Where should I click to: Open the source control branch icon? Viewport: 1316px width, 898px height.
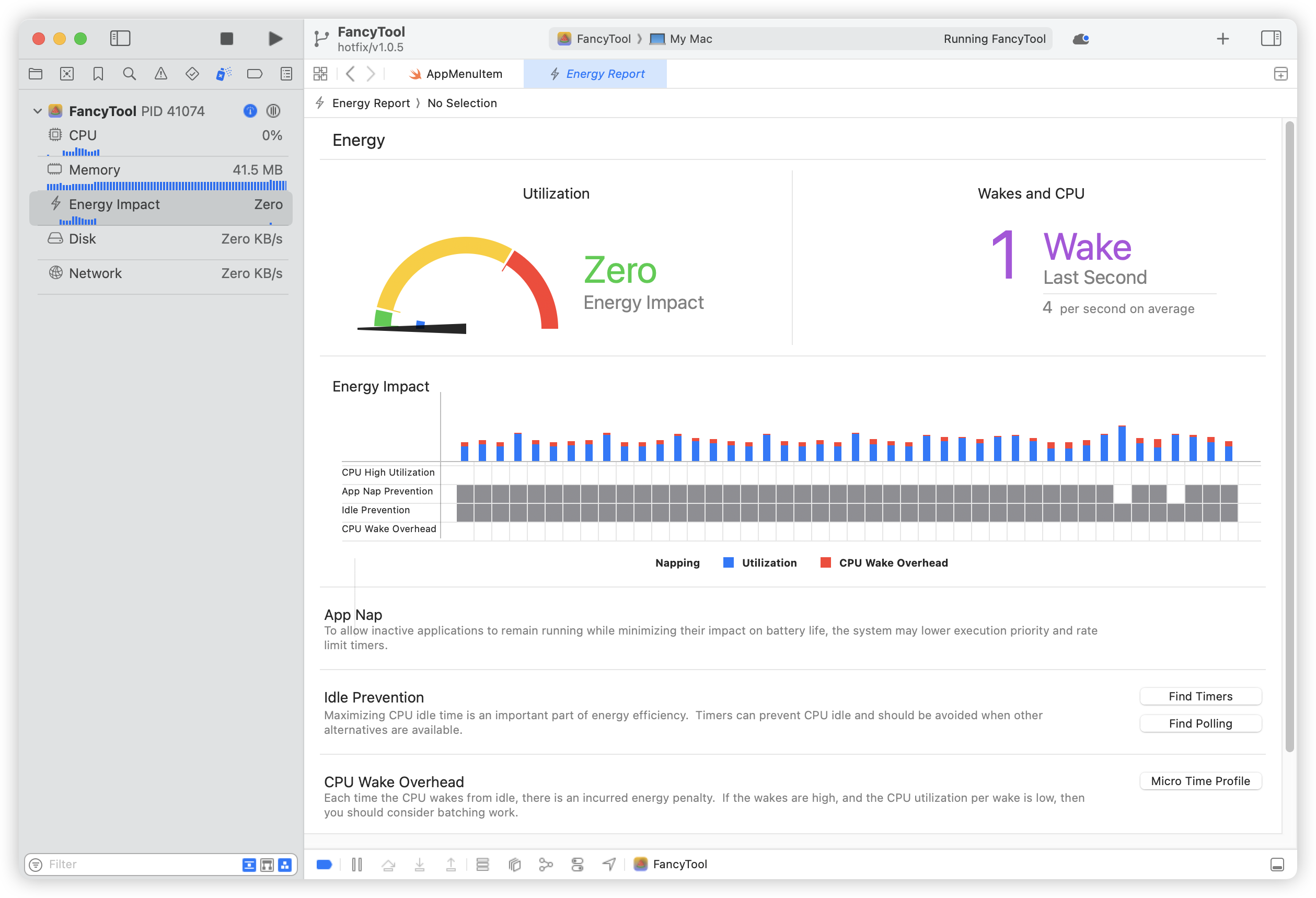coord(321,39)
